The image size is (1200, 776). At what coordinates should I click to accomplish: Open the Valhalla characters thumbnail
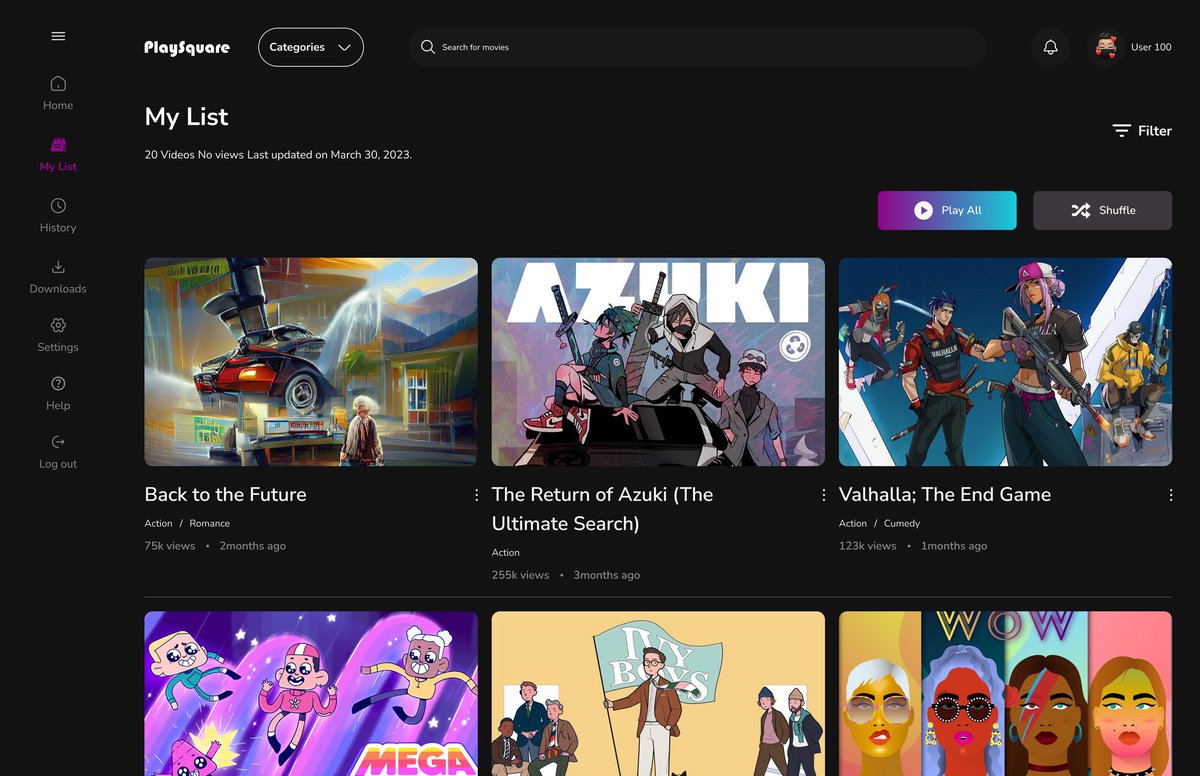click(1005, 362)
